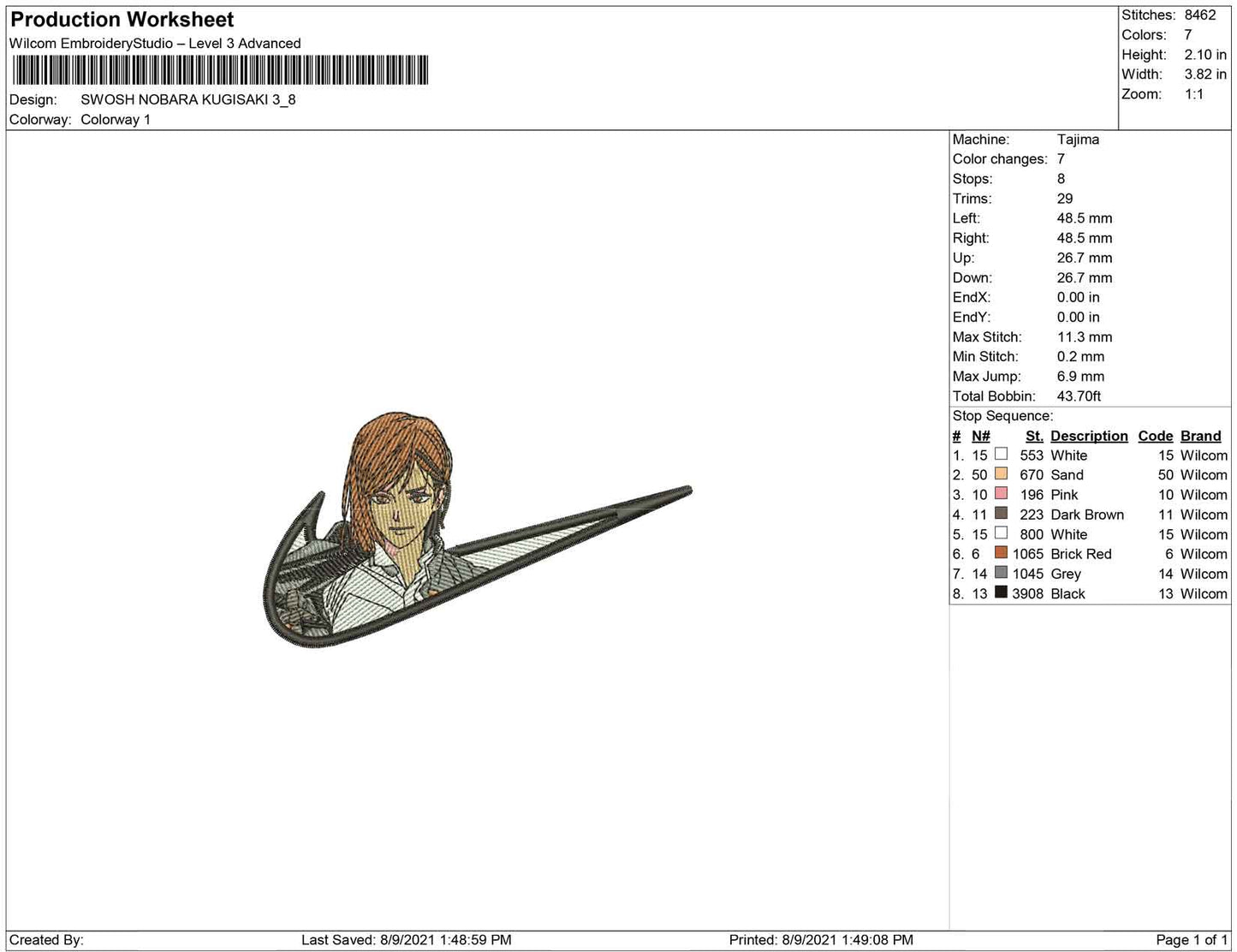
Task: Click the white swatch for stop 1
Action: click(1001, 455)
